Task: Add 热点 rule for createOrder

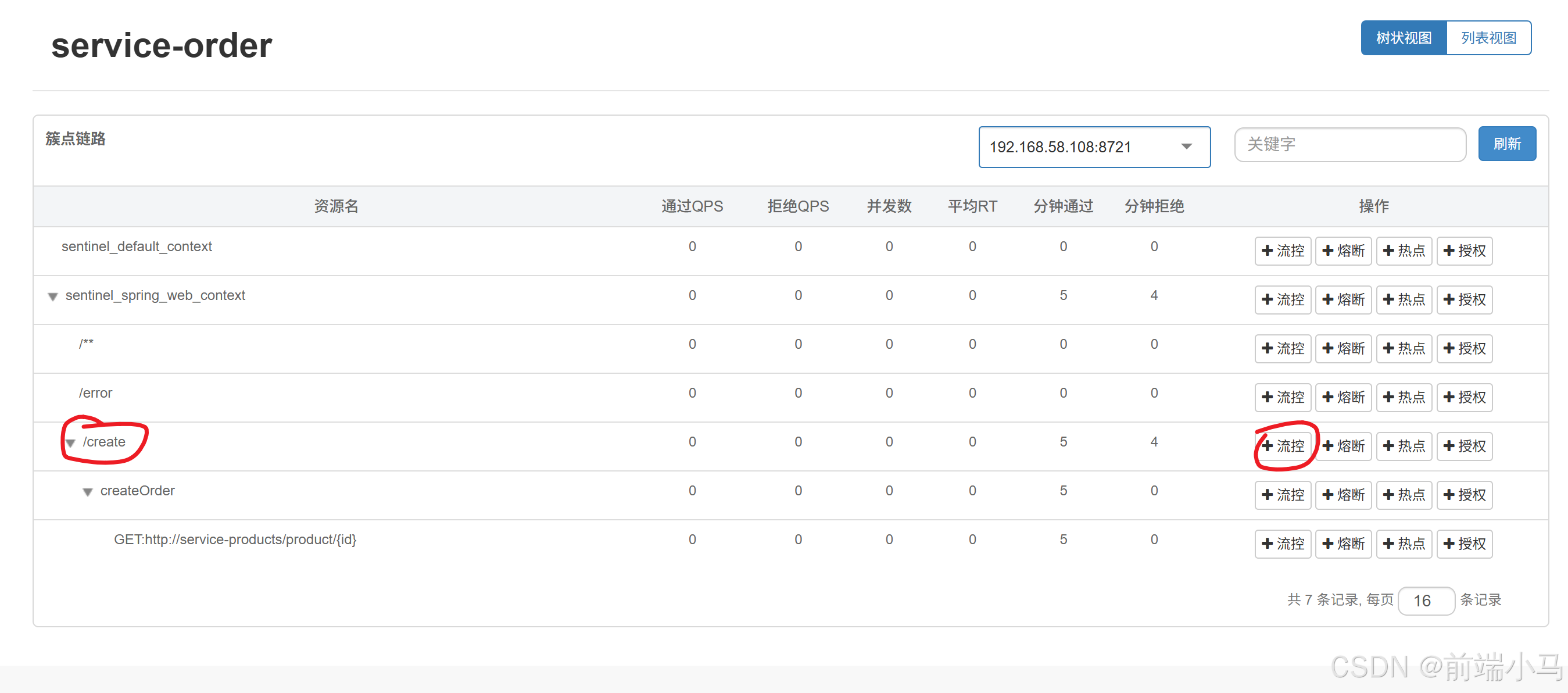Action: click(1404, 495)
